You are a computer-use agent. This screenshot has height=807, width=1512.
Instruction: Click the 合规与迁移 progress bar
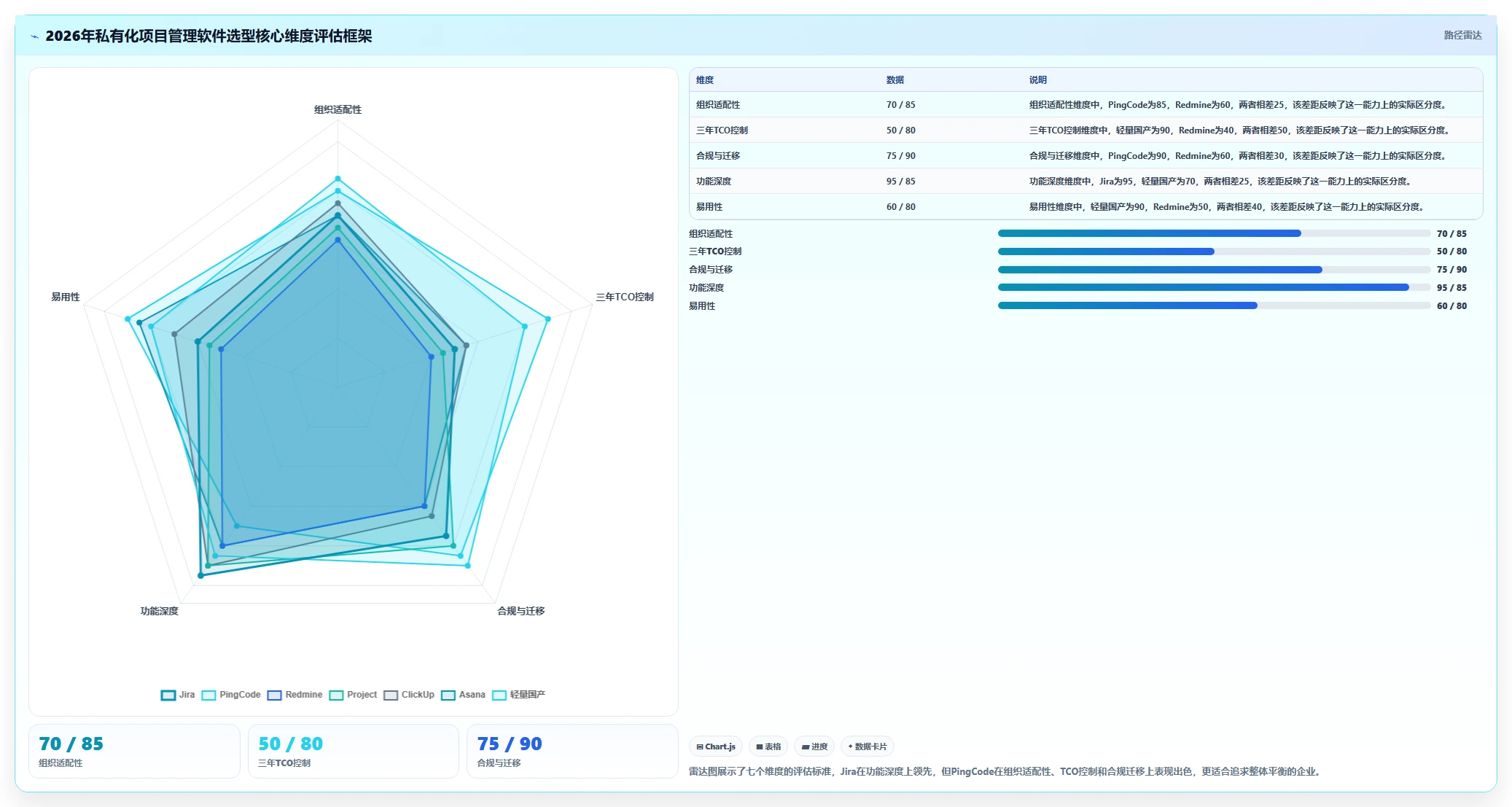click(x=1214, y=270)
